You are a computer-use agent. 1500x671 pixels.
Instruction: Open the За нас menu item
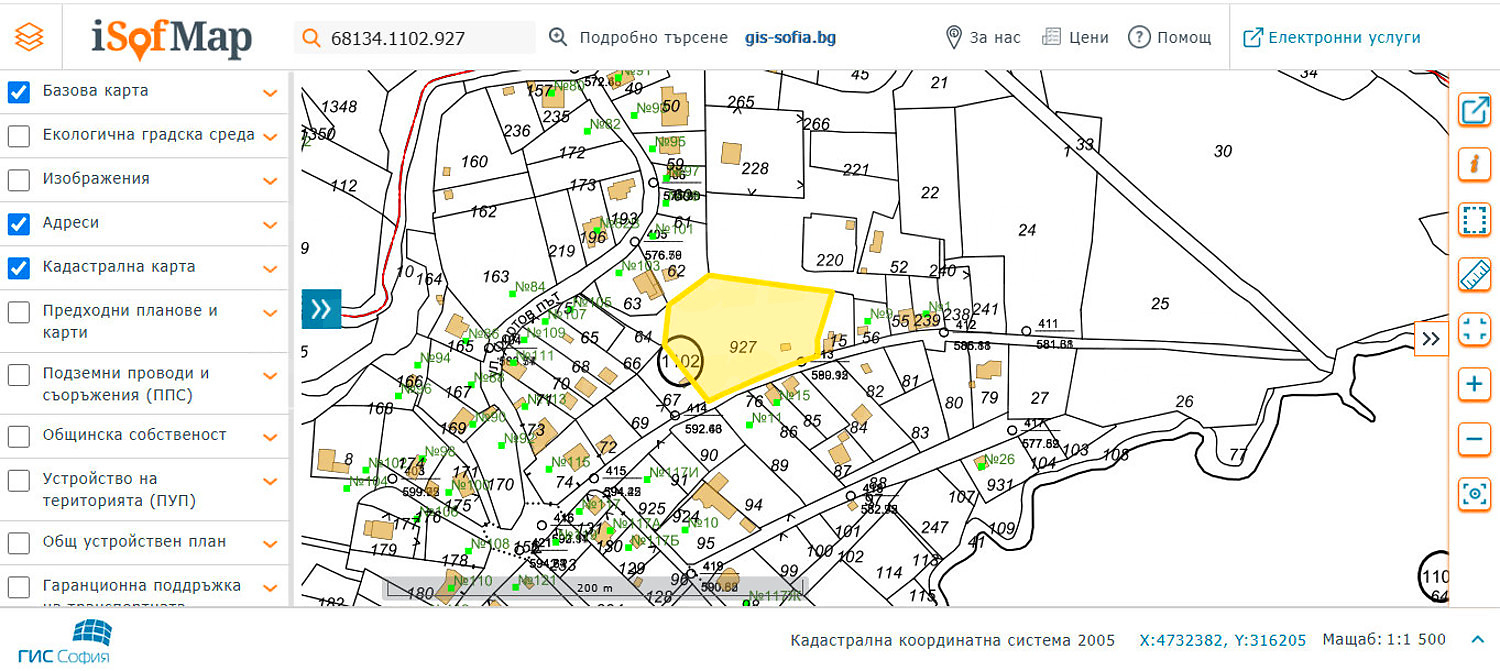coord(983,38)
